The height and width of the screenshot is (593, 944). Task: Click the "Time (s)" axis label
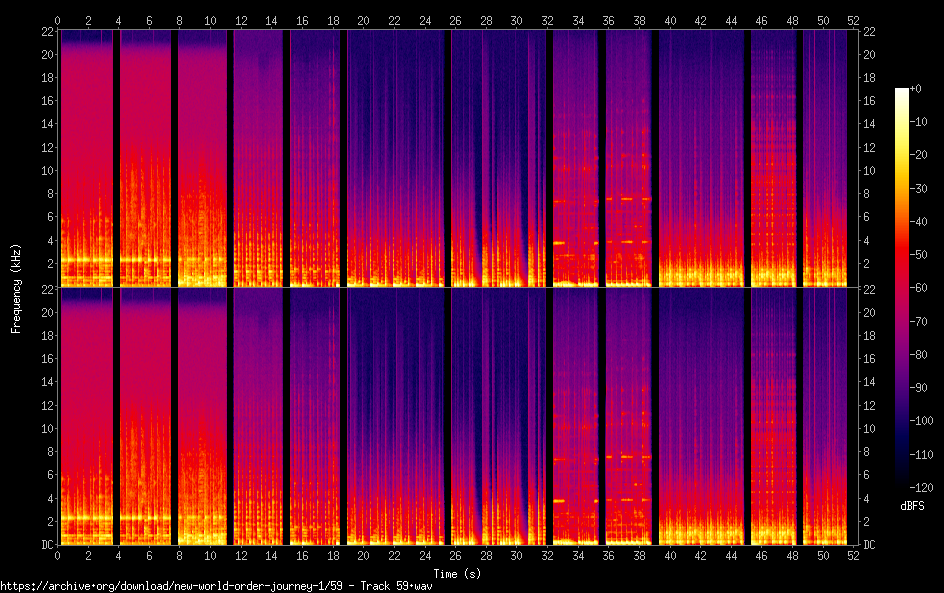[455, 573]
